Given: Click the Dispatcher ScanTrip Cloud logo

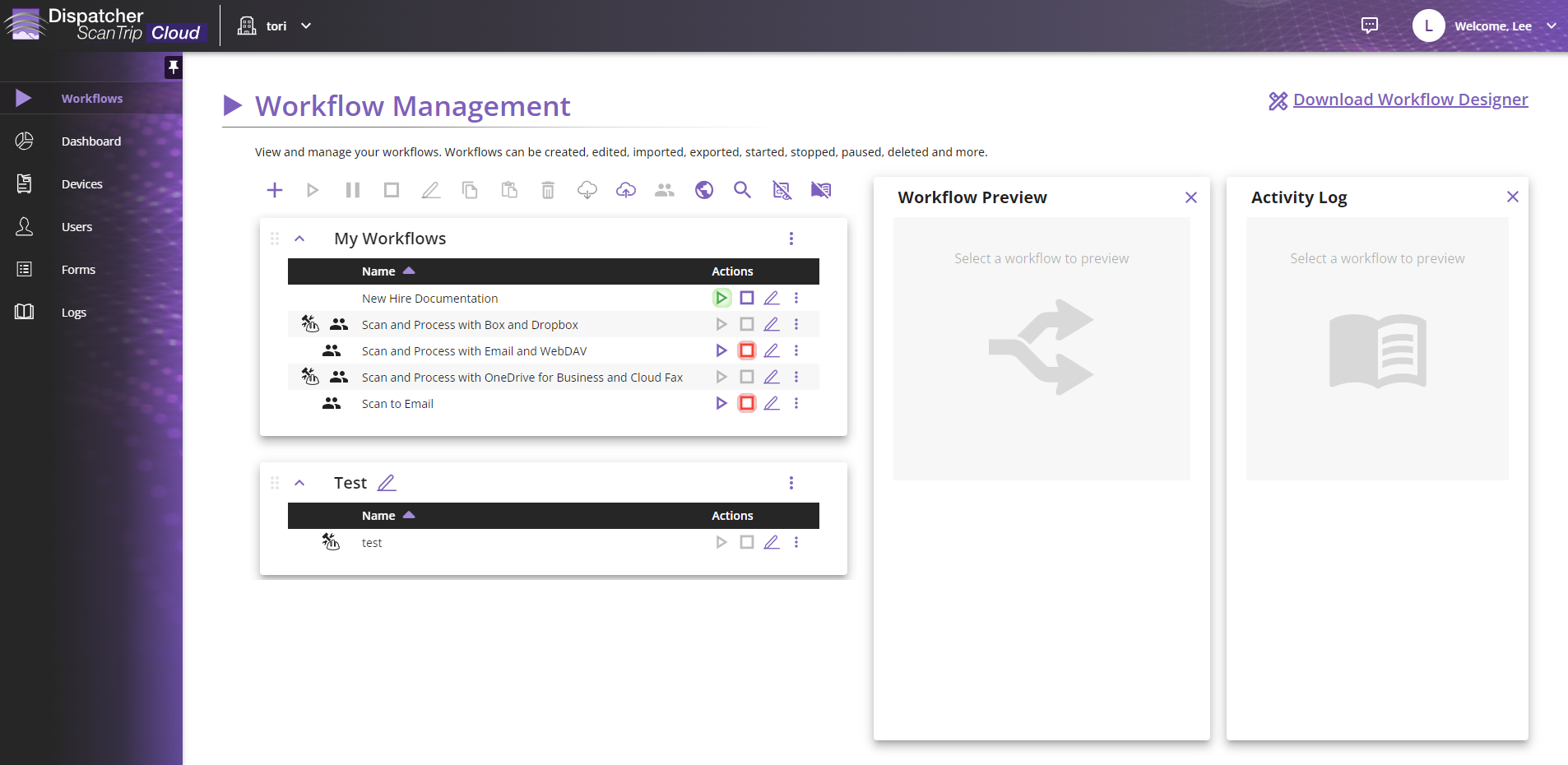Looking at the screenshot, I should (104, 25).
